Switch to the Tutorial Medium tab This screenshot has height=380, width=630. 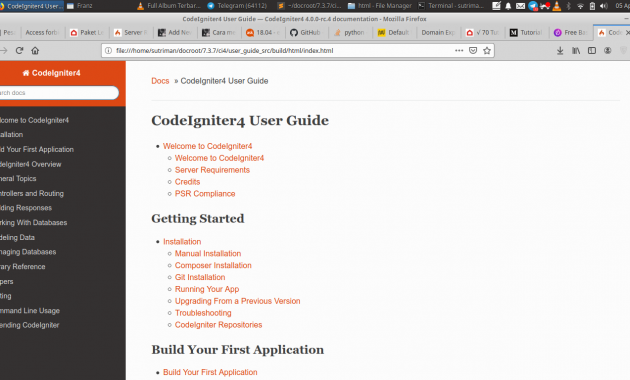click(x=526, y=33)
